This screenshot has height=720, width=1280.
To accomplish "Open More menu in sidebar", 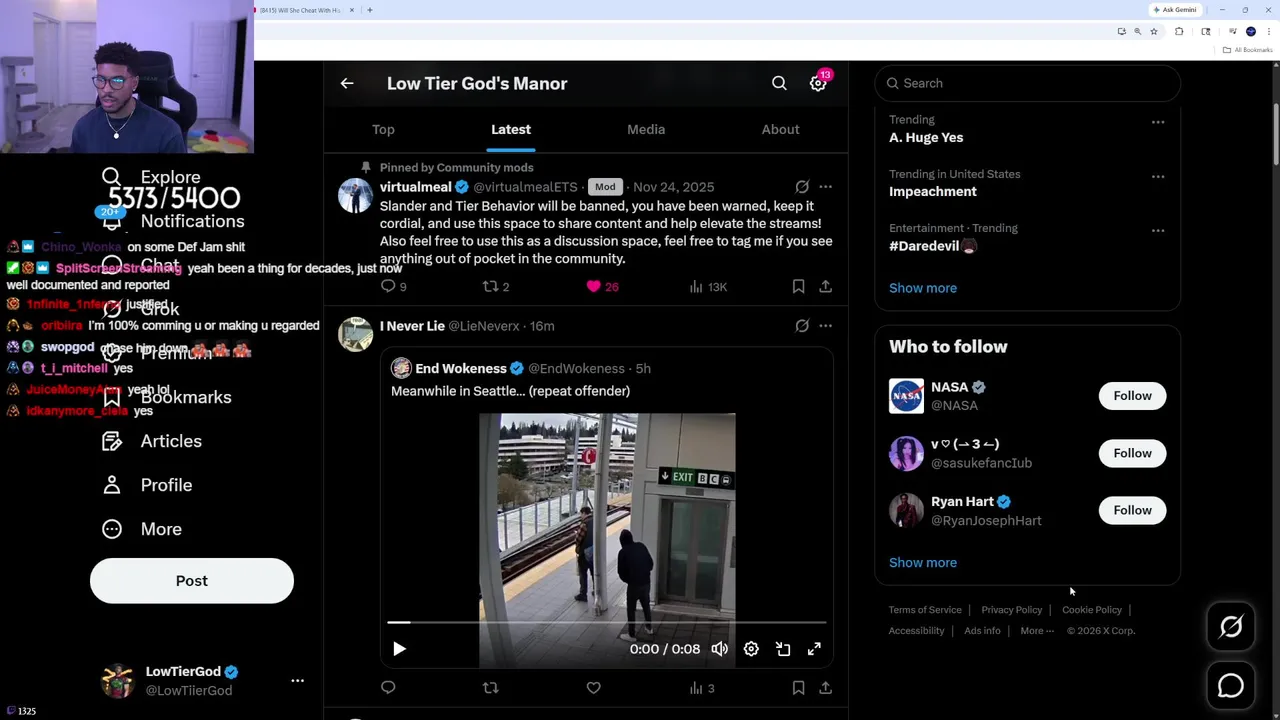I will pos(142,529).
